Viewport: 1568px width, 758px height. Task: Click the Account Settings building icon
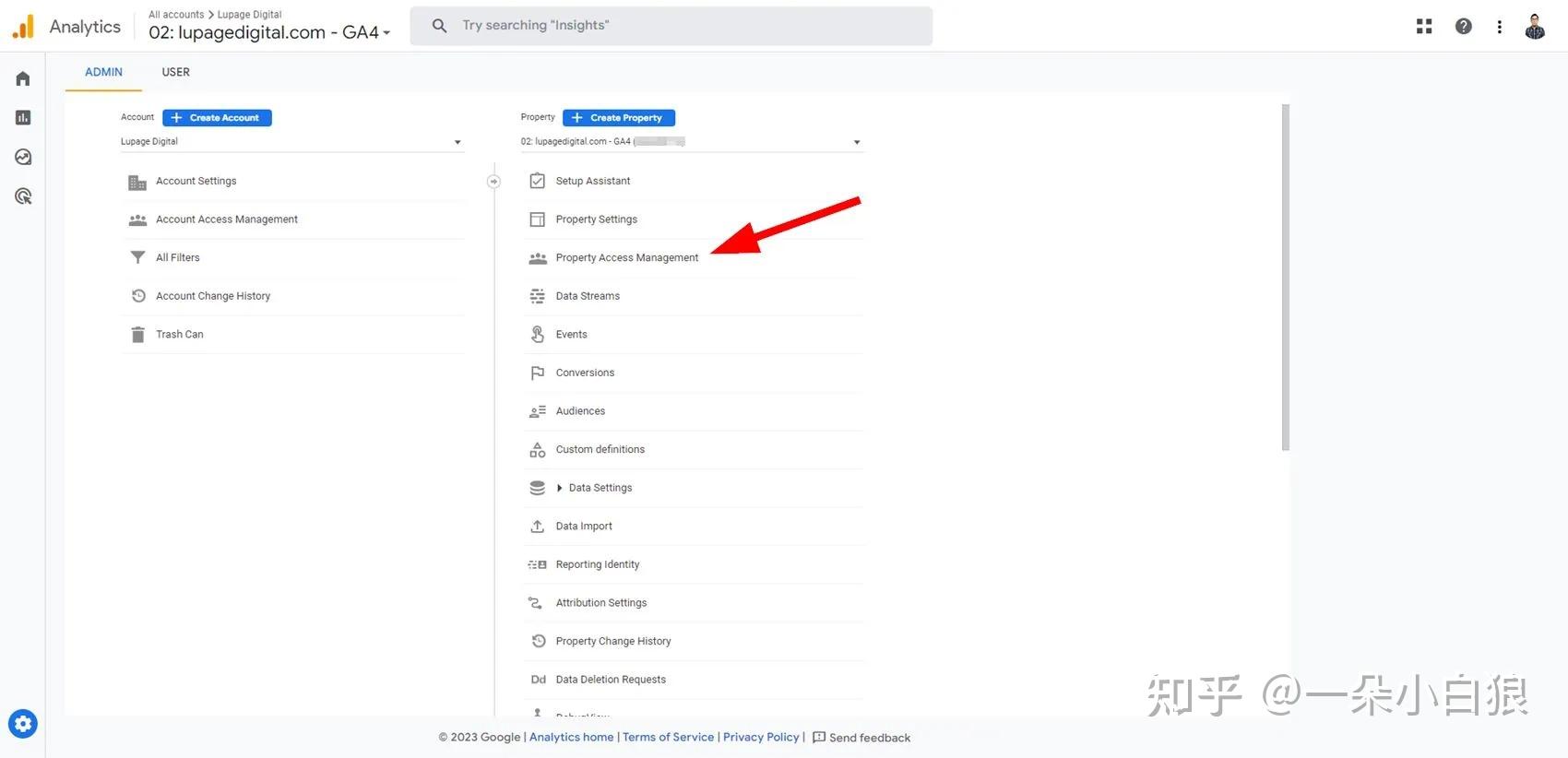point(137,182)
